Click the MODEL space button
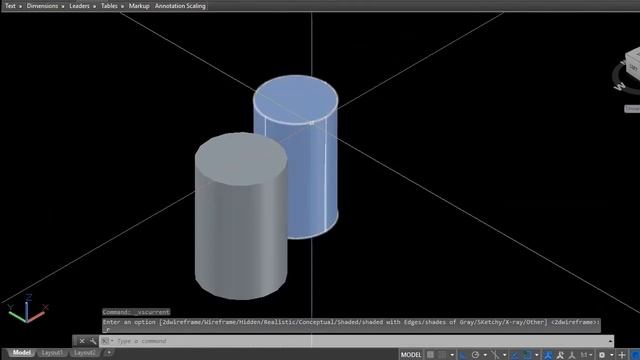 pyautogui.click(x=411, y=355)
